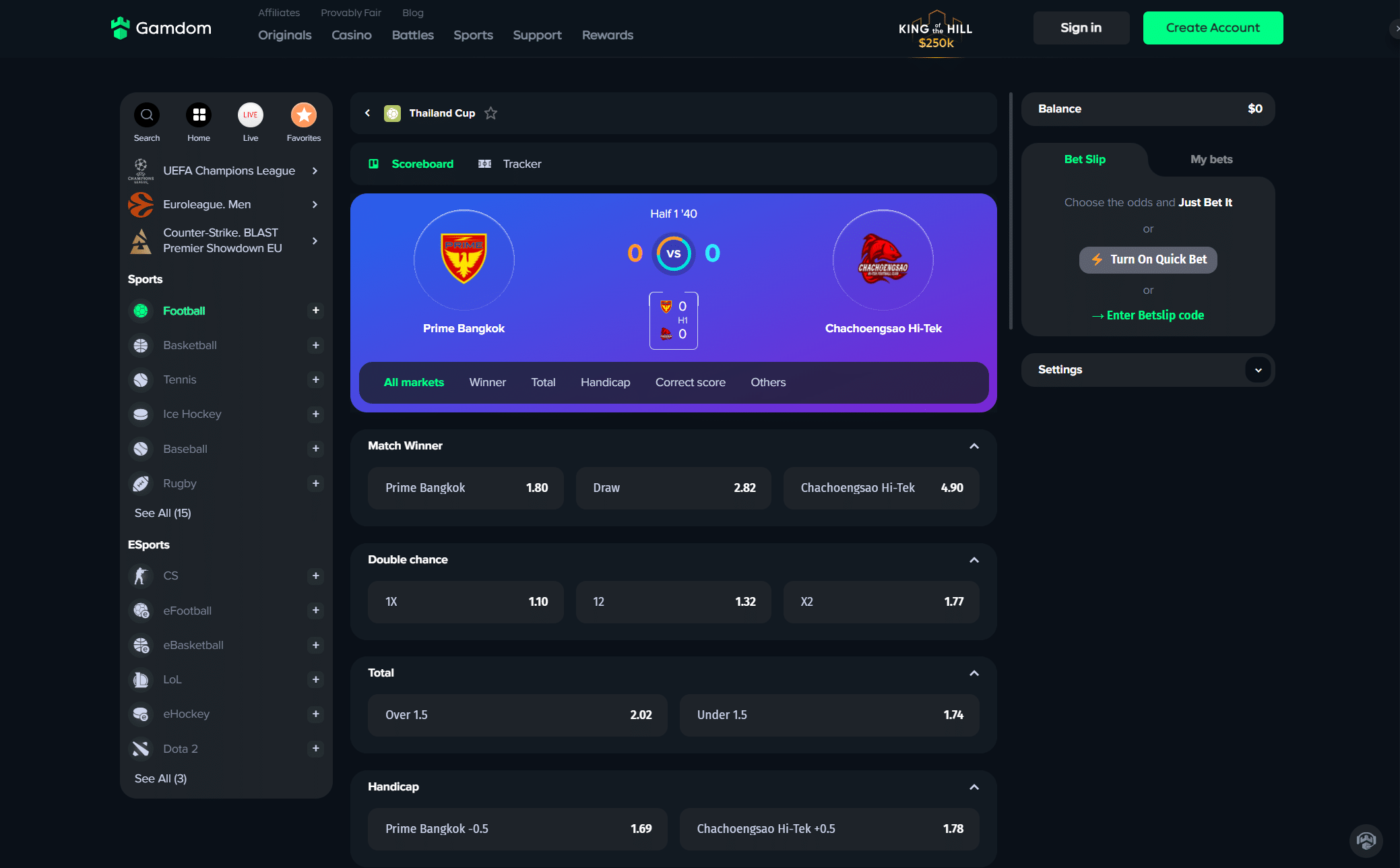
Task: Select the Correct score market tab
Action: click(691, 382)
